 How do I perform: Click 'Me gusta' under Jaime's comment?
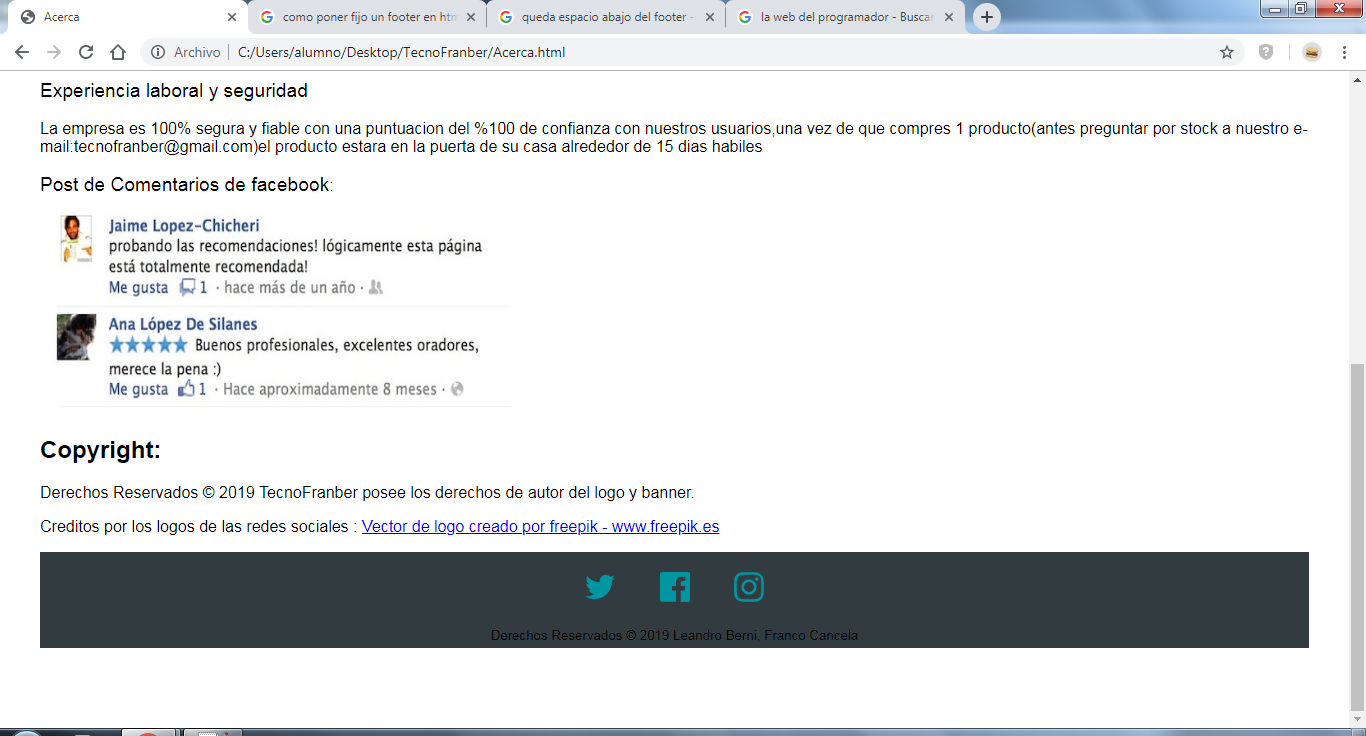coord(138,287)
